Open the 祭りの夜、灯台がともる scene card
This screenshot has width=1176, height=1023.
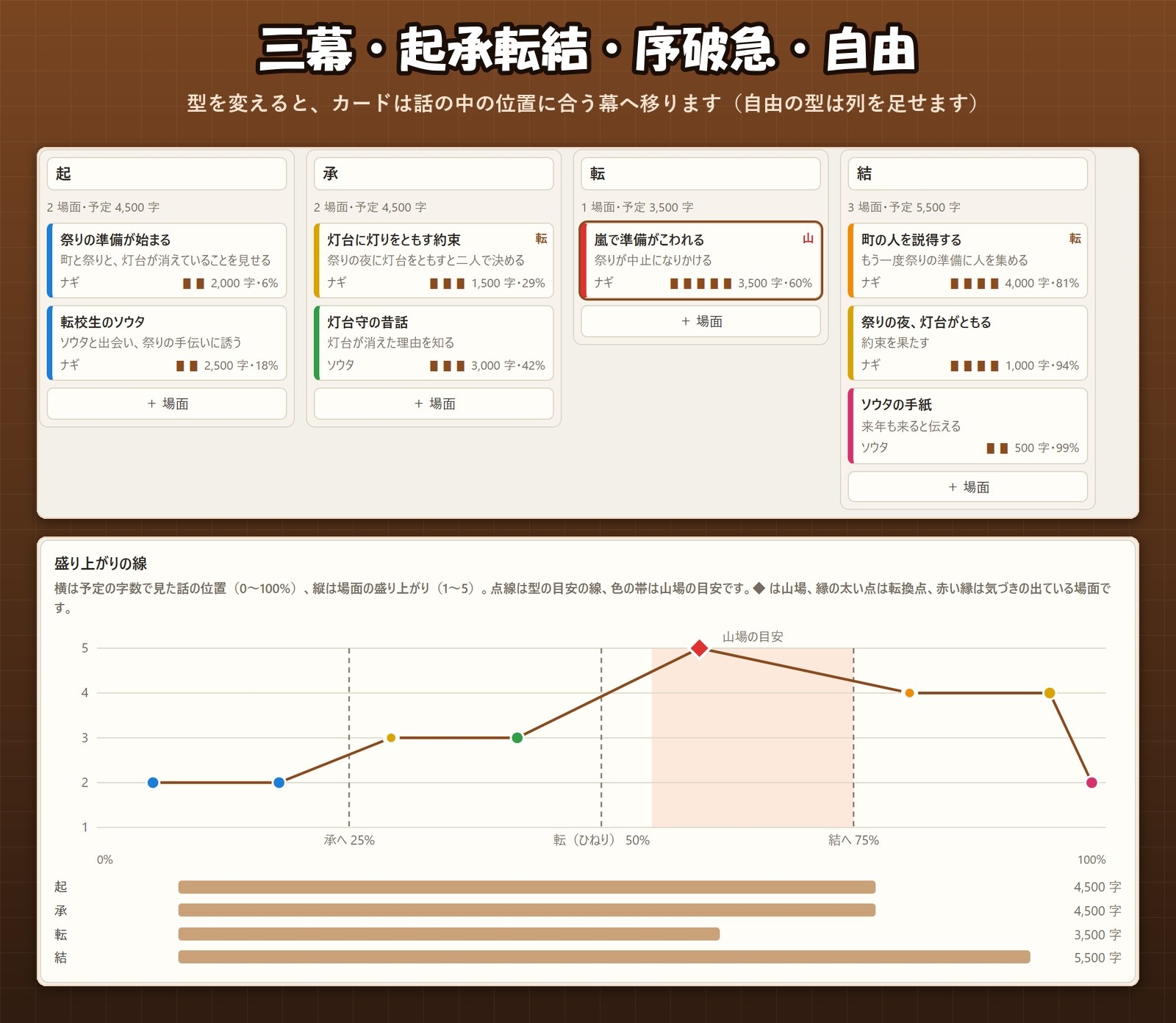tap(967, 343)
